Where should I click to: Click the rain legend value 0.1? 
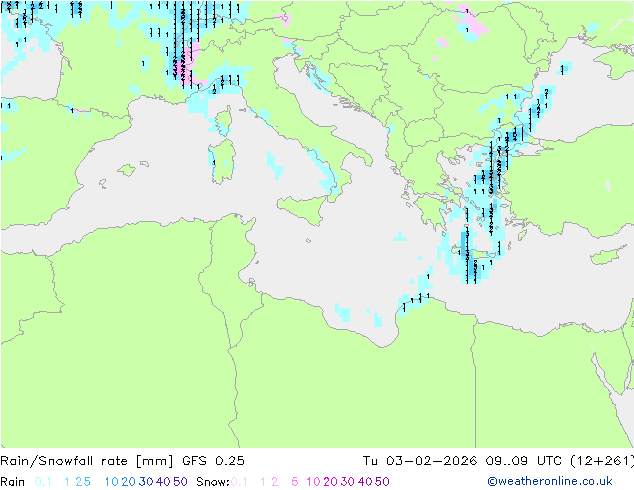[43, 482]
